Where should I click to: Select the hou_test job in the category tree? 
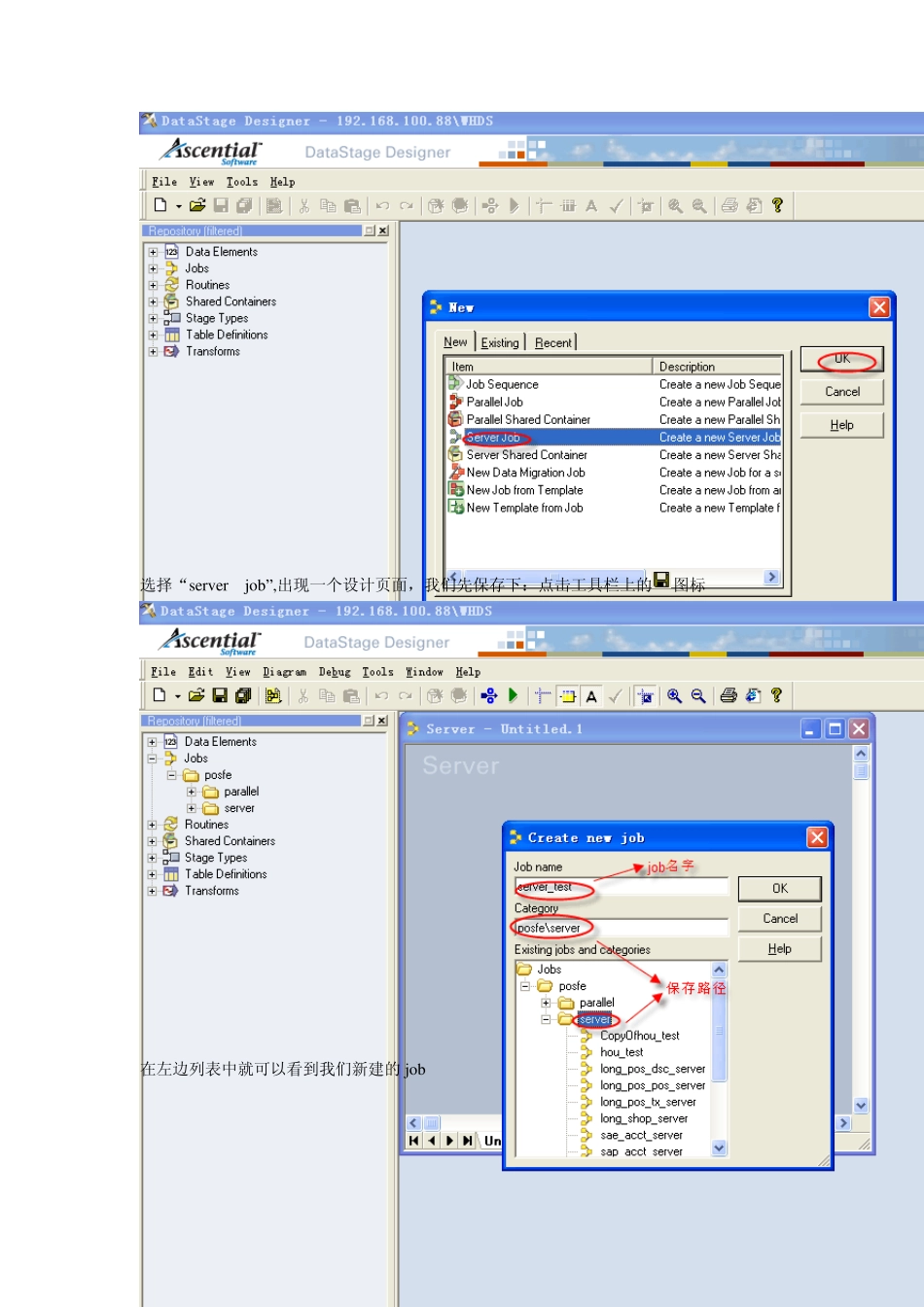pos(622,1052)
